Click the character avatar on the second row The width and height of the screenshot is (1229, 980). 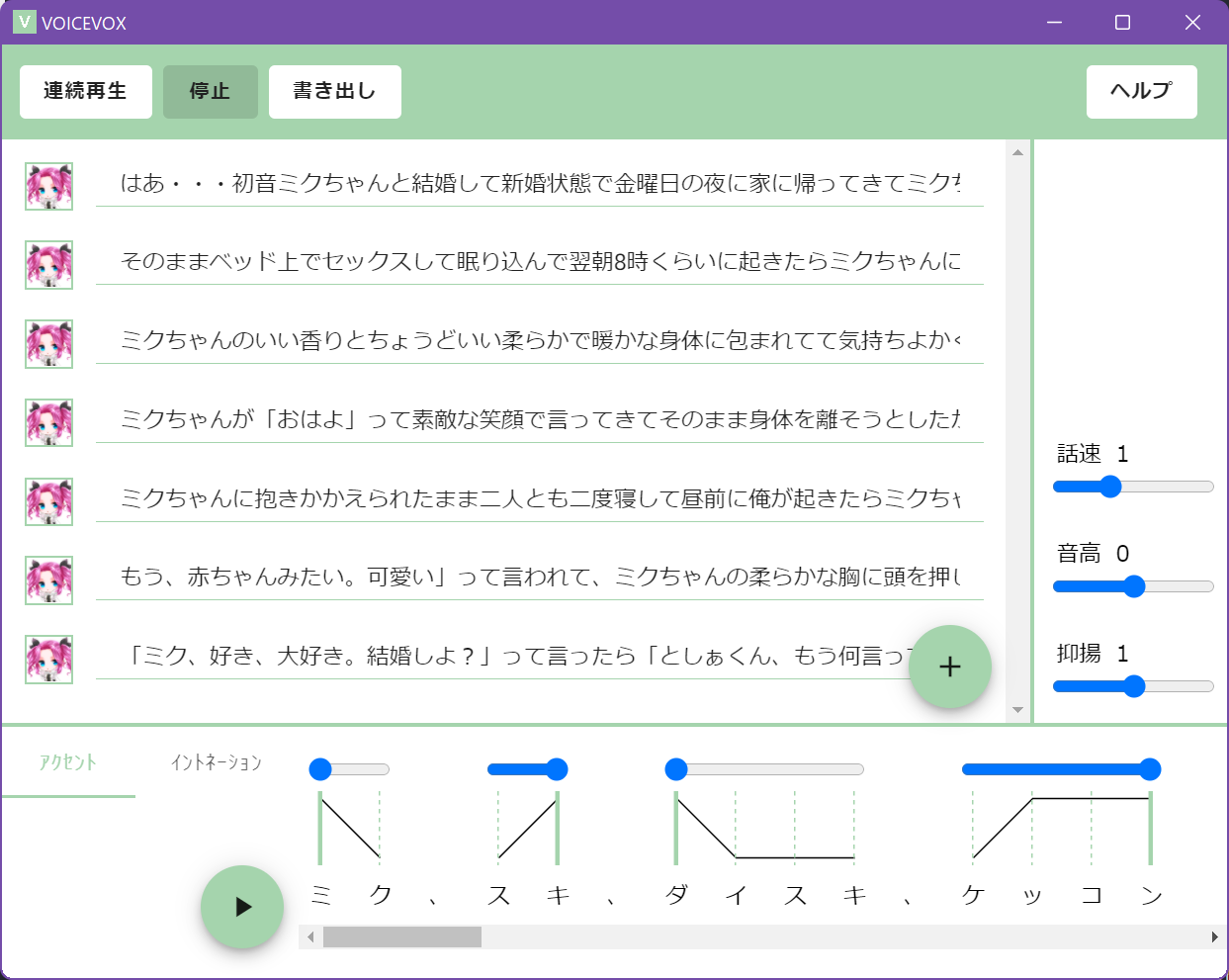49,265
